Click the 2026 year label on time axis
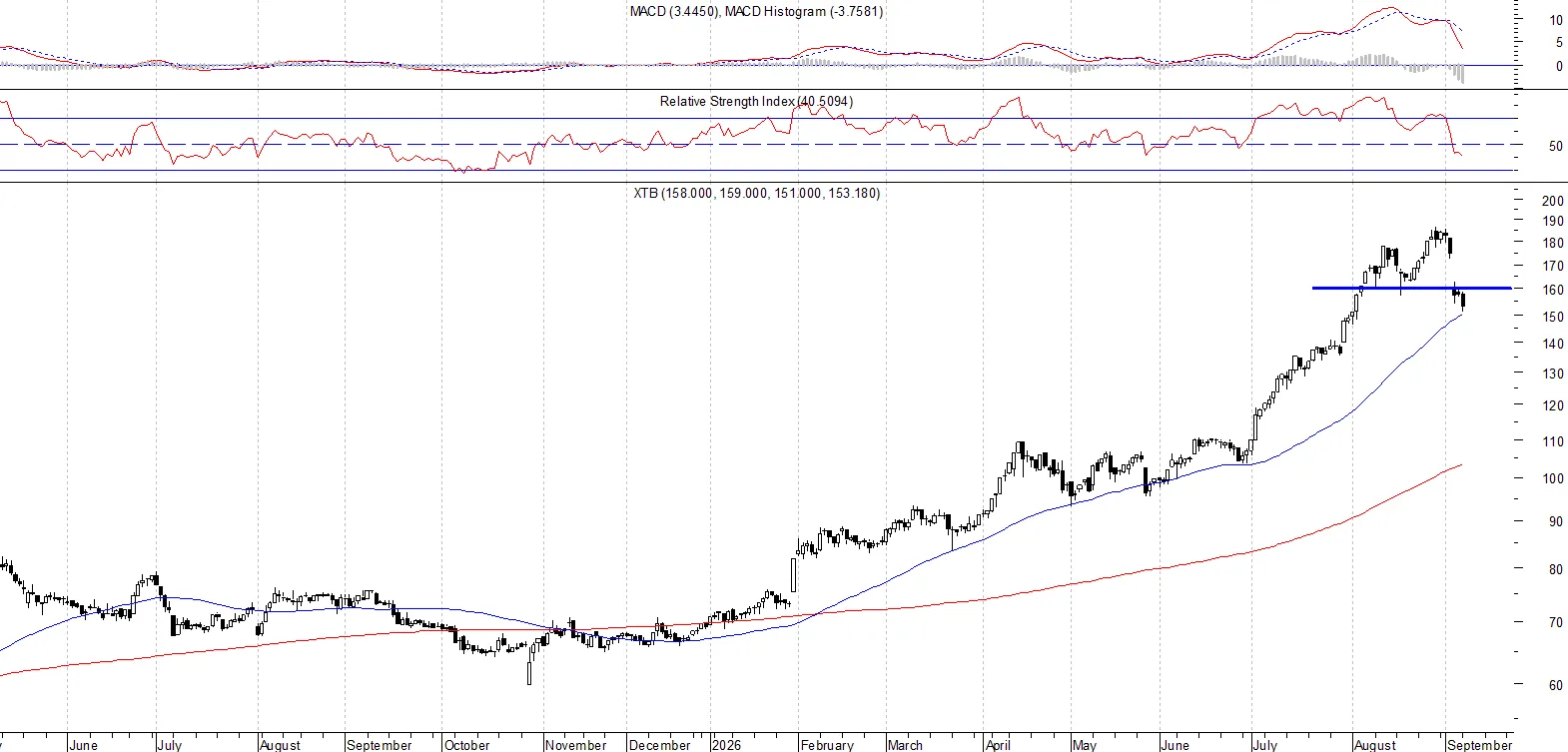 [x=726, y=744]
